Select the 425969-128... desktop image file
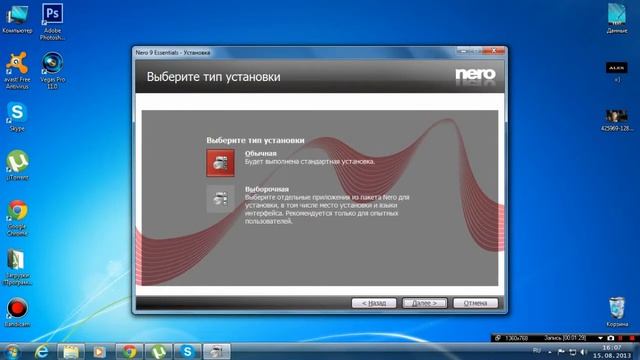The height and width of the screenshot is (360, 640). click(x=617, y=120)
